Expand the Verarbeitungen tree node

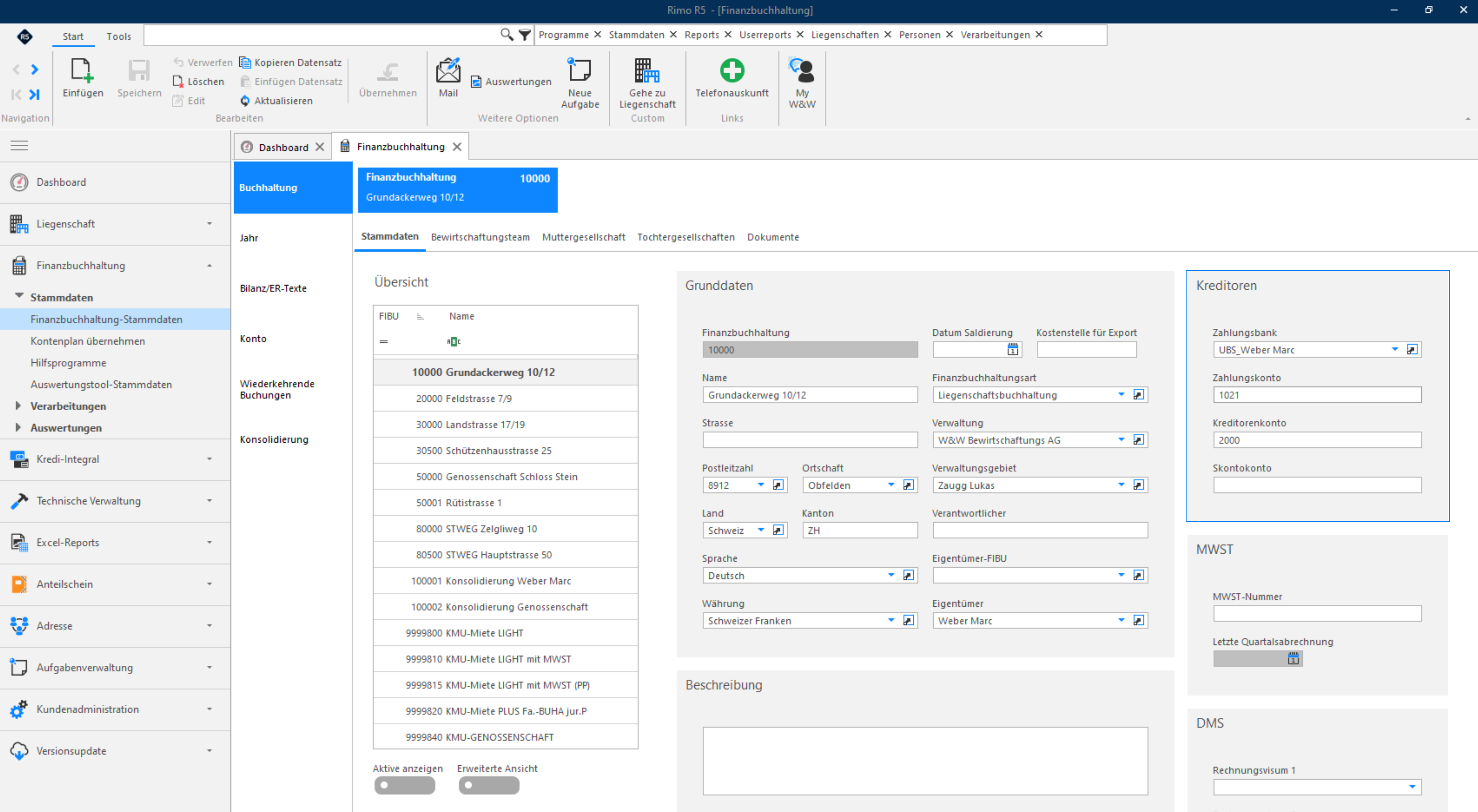point(19,406)
